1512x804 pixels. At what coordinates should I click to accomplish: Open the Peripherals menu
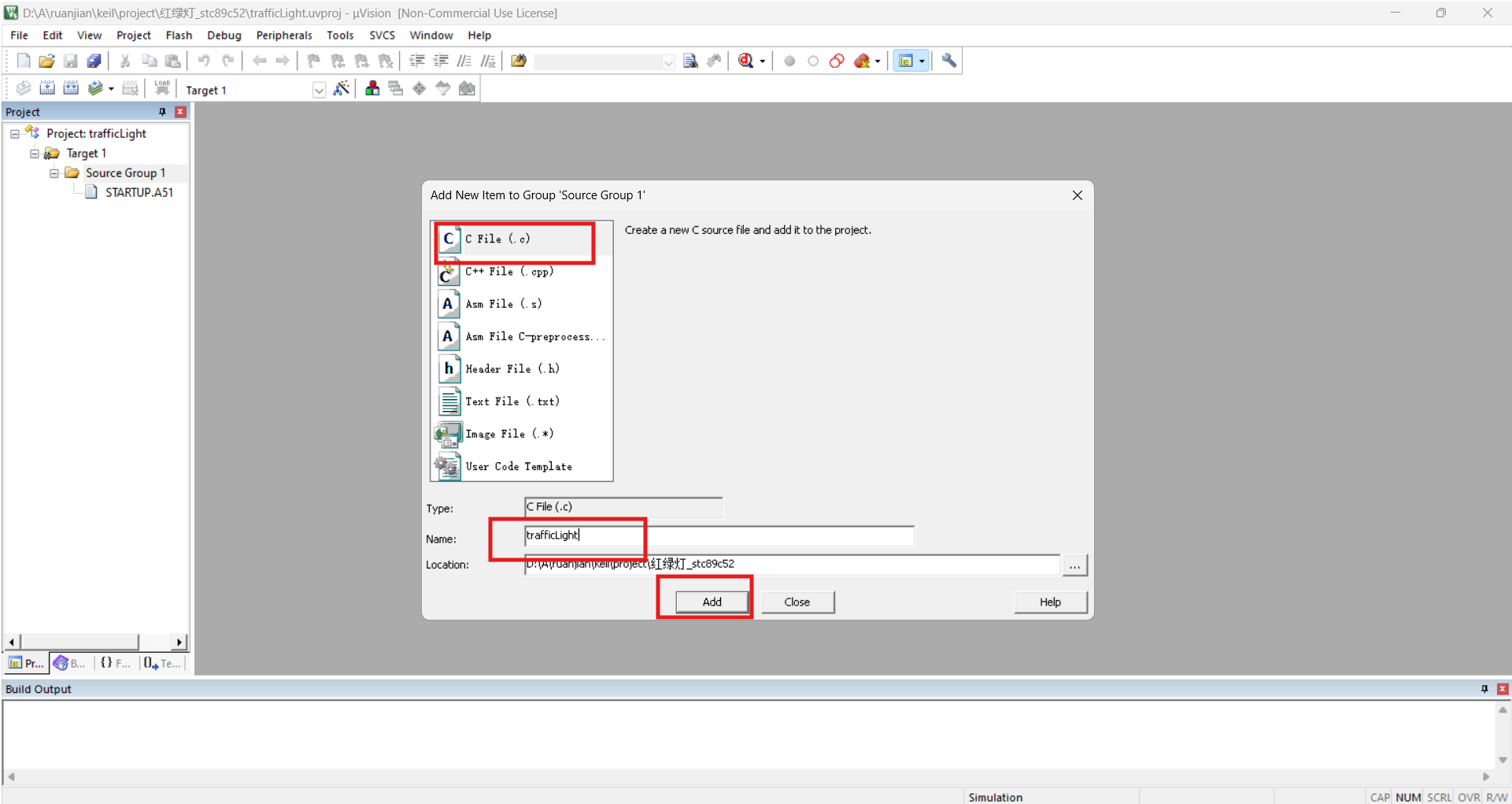[284, 35]
